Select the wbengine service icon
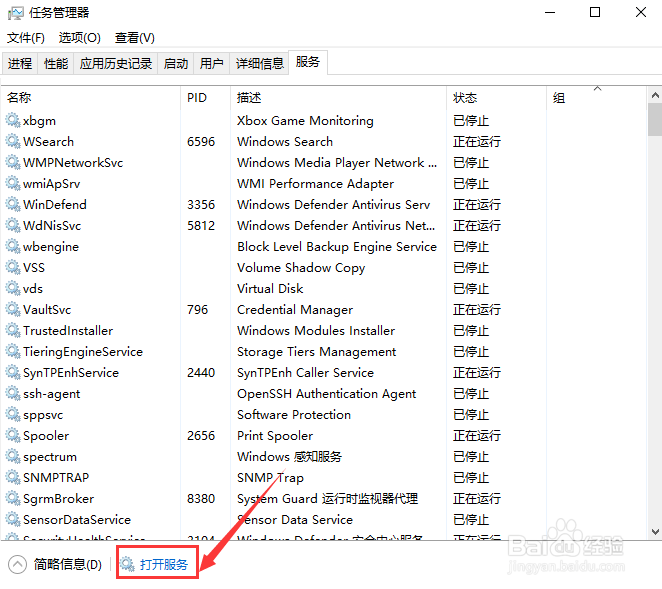The width and height of the screenshot is (662, 589). pos(13,247)
